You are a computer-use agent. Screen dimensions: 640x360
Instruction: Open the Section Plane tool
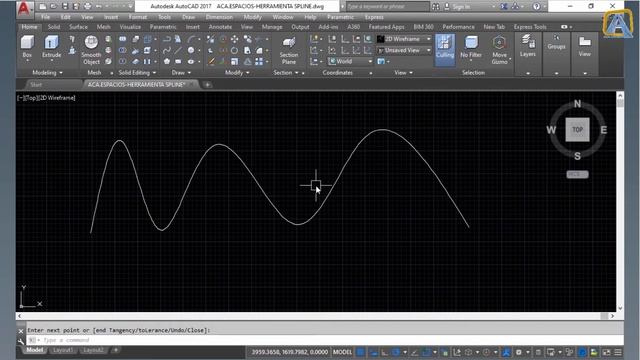coord(289,50)
